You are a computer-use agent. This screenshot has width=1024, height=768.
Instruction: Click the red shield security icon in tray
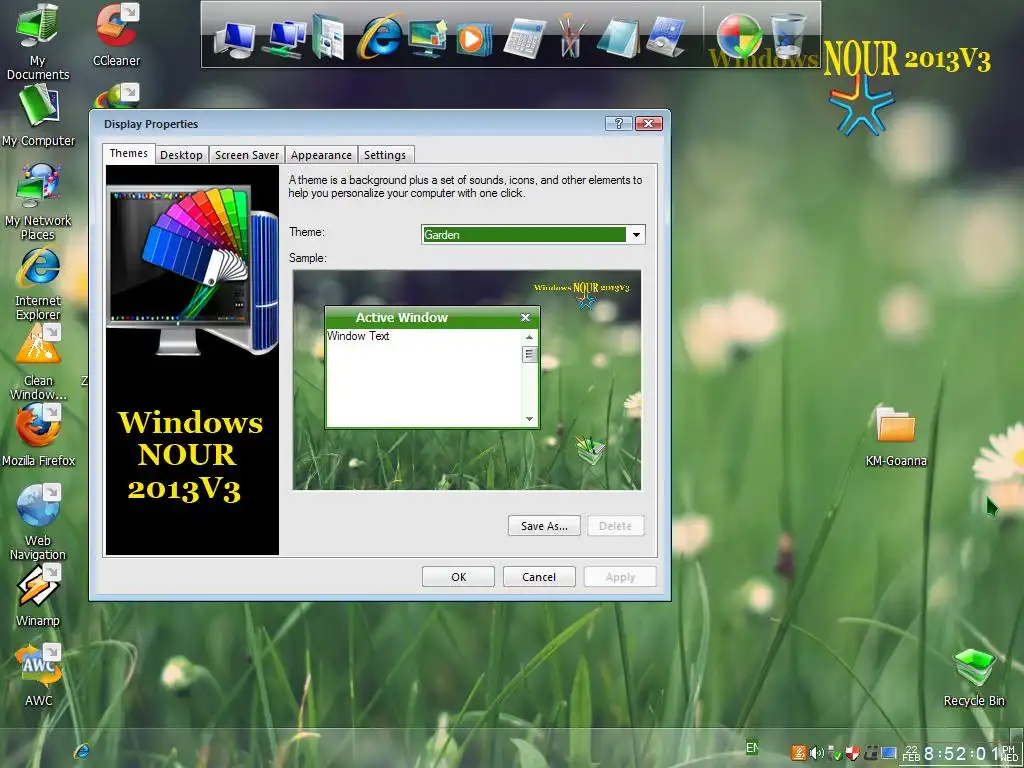coord(852,753)
